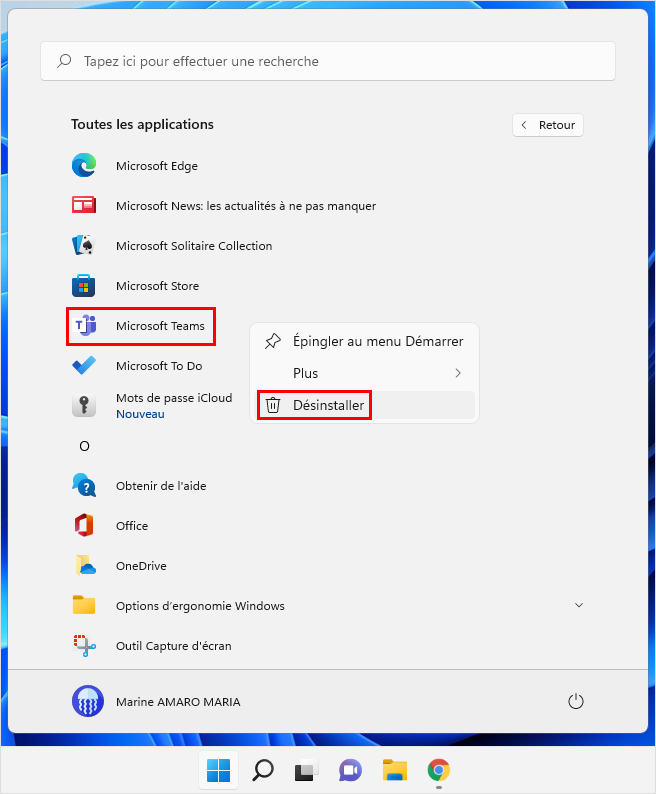The width and height of the screenshot is (656, 794).
Task: Open Task View in the taskbar
Action: point(306,770)
